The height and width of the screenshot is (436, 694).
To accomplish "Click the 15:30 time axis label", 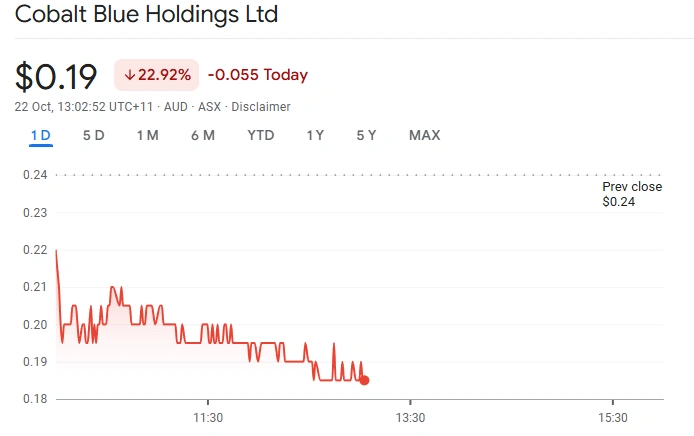I will (x=612, y=417).
